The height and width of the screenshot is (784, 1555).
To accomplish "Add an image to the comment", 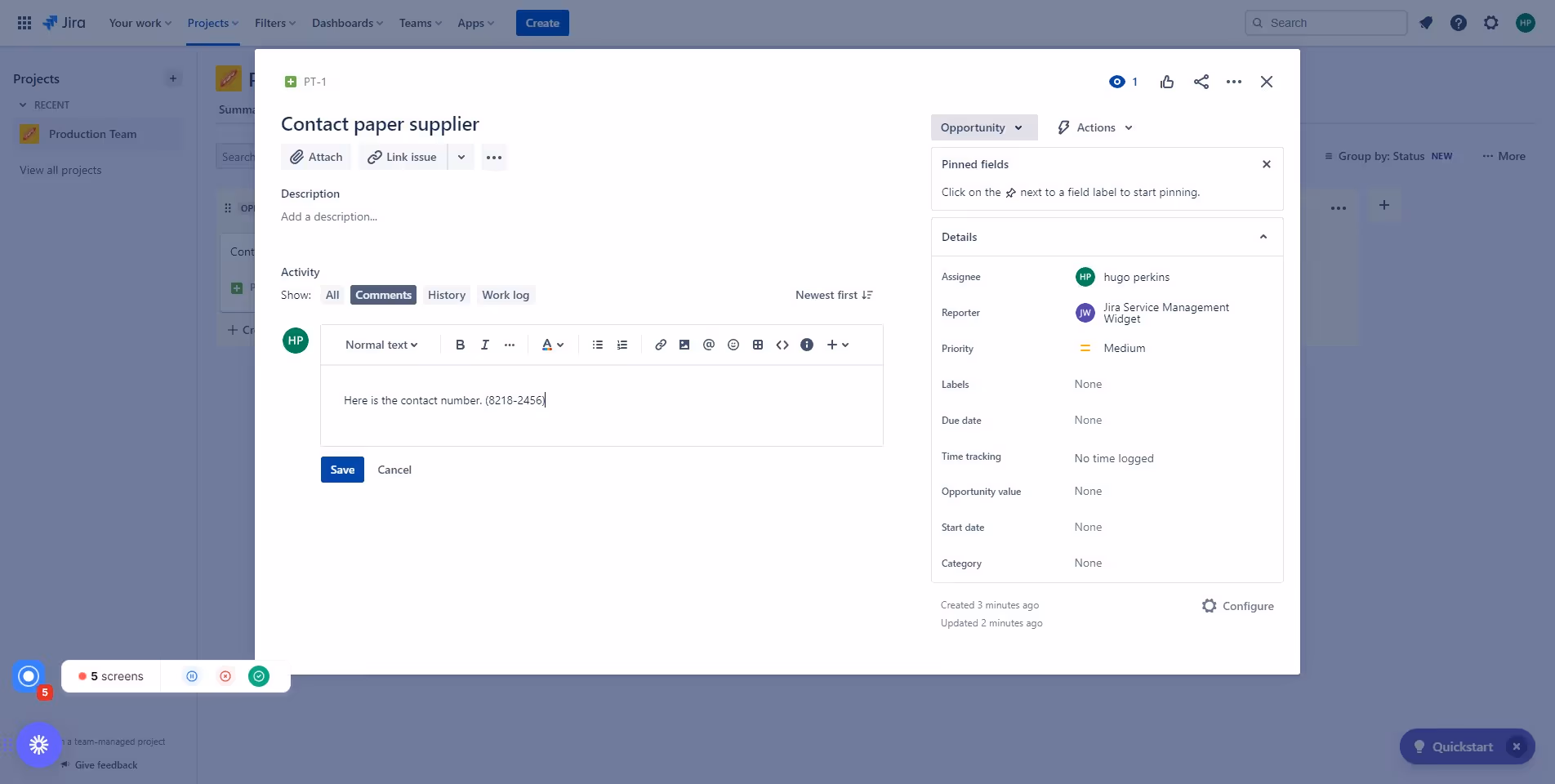I will pos(684,345).
